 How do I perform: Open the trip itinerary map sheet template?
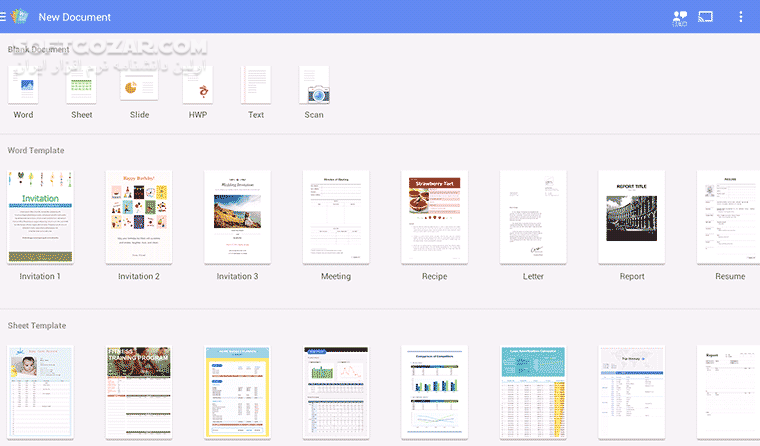[632, 392]
